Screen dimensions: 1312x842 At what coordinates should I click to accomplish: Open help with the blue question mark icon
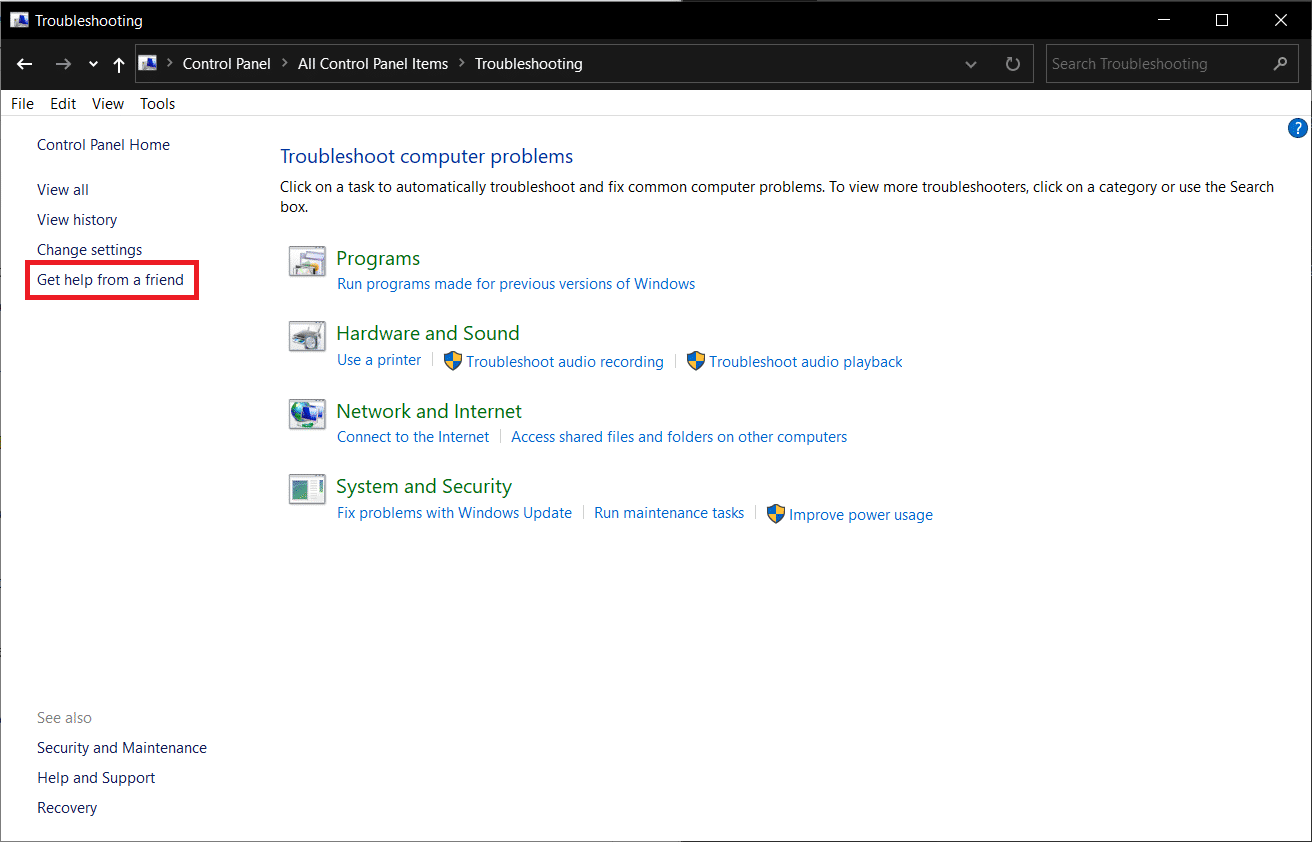click(x=1297, y=128)
